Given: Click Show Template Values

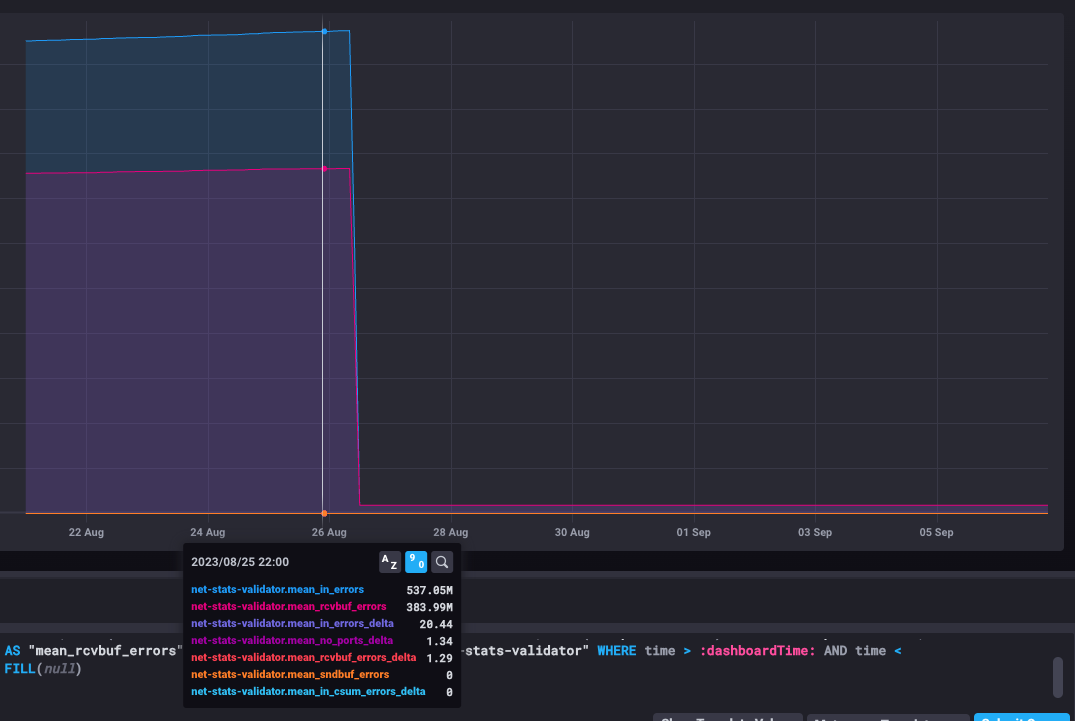Looking at the screenshot, I should (x=727, y=716).
